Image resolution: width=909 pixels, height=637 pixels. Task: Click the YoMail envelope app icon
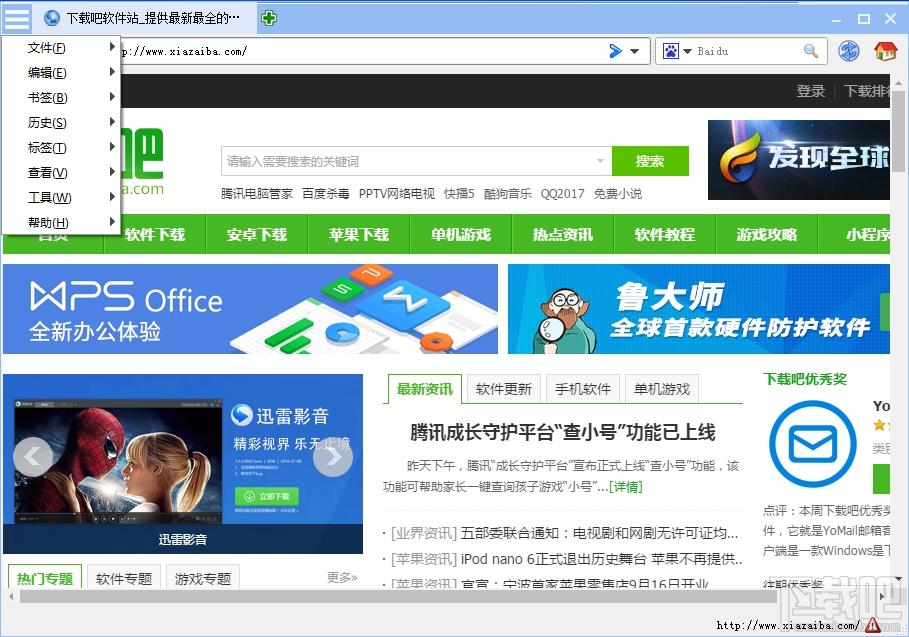(x=812, y=444)
